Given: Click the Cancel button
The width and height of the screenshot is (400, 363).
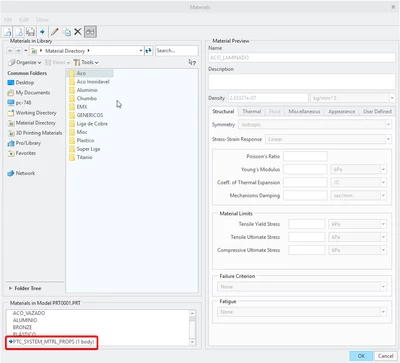Looking at the screenshot, I should point(385,356).
